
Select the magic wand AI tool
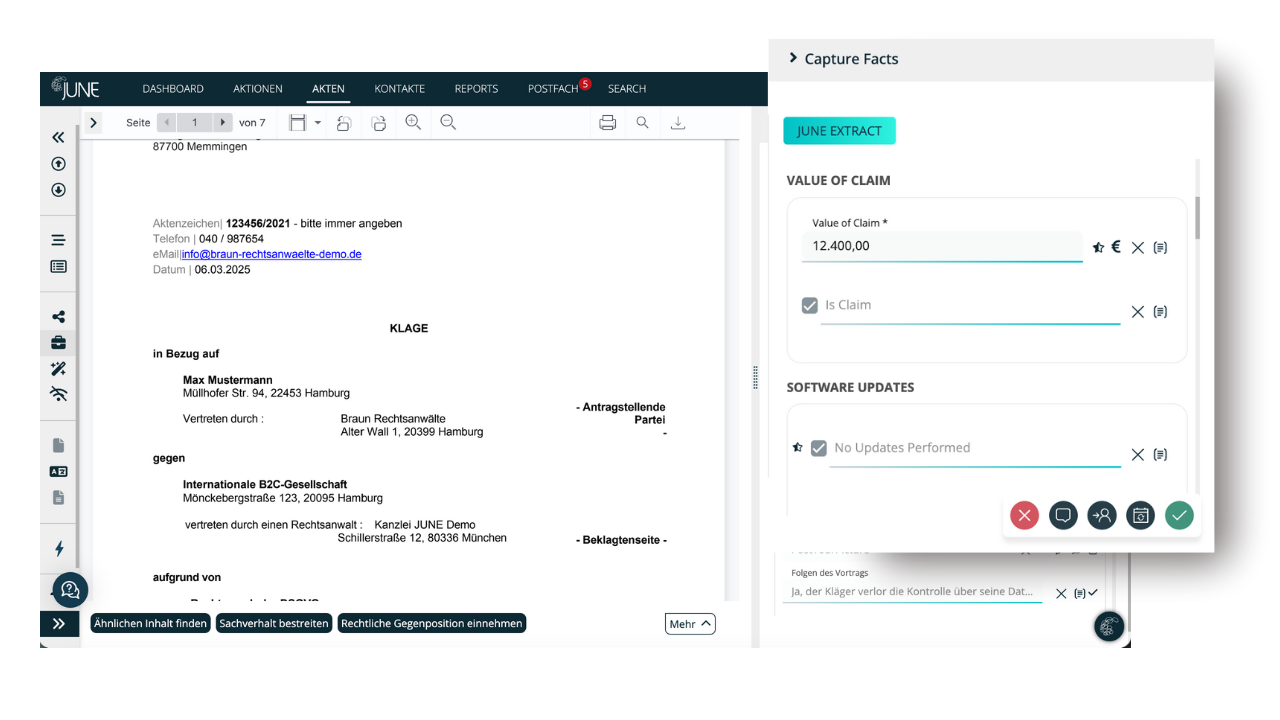coord(58,368)
